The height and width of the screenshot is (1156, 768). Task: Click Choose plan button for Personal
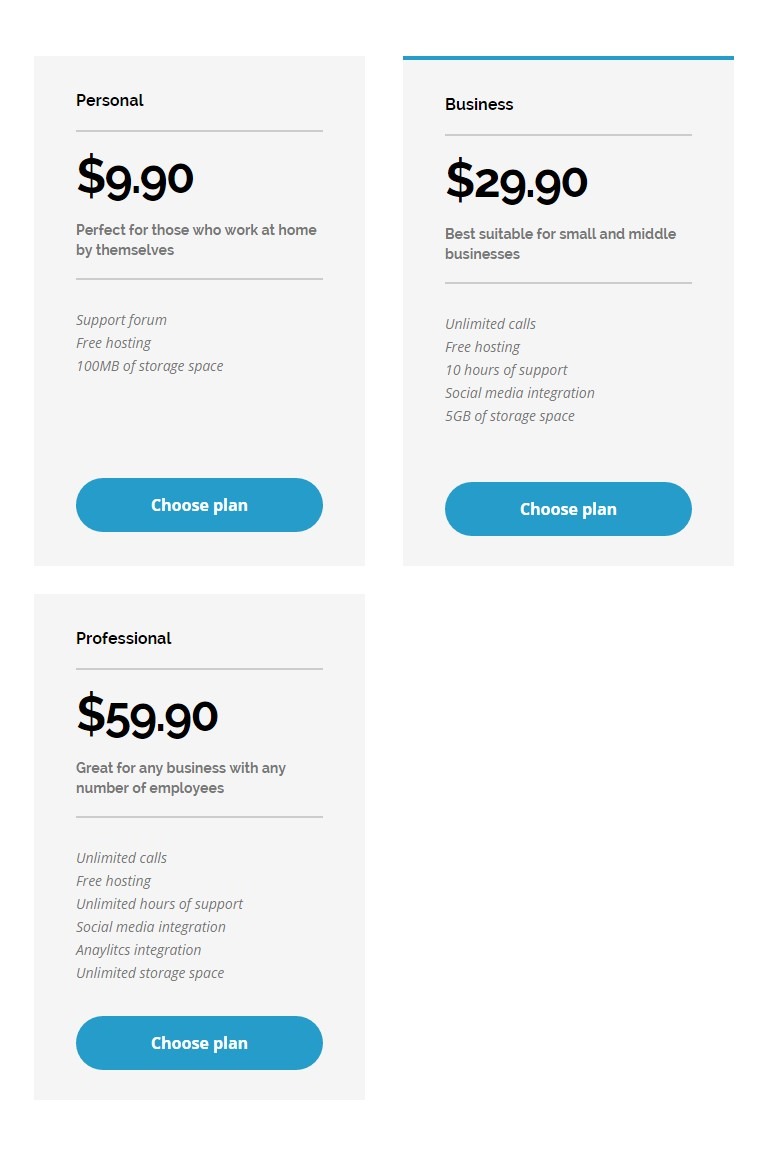point(199,505)
